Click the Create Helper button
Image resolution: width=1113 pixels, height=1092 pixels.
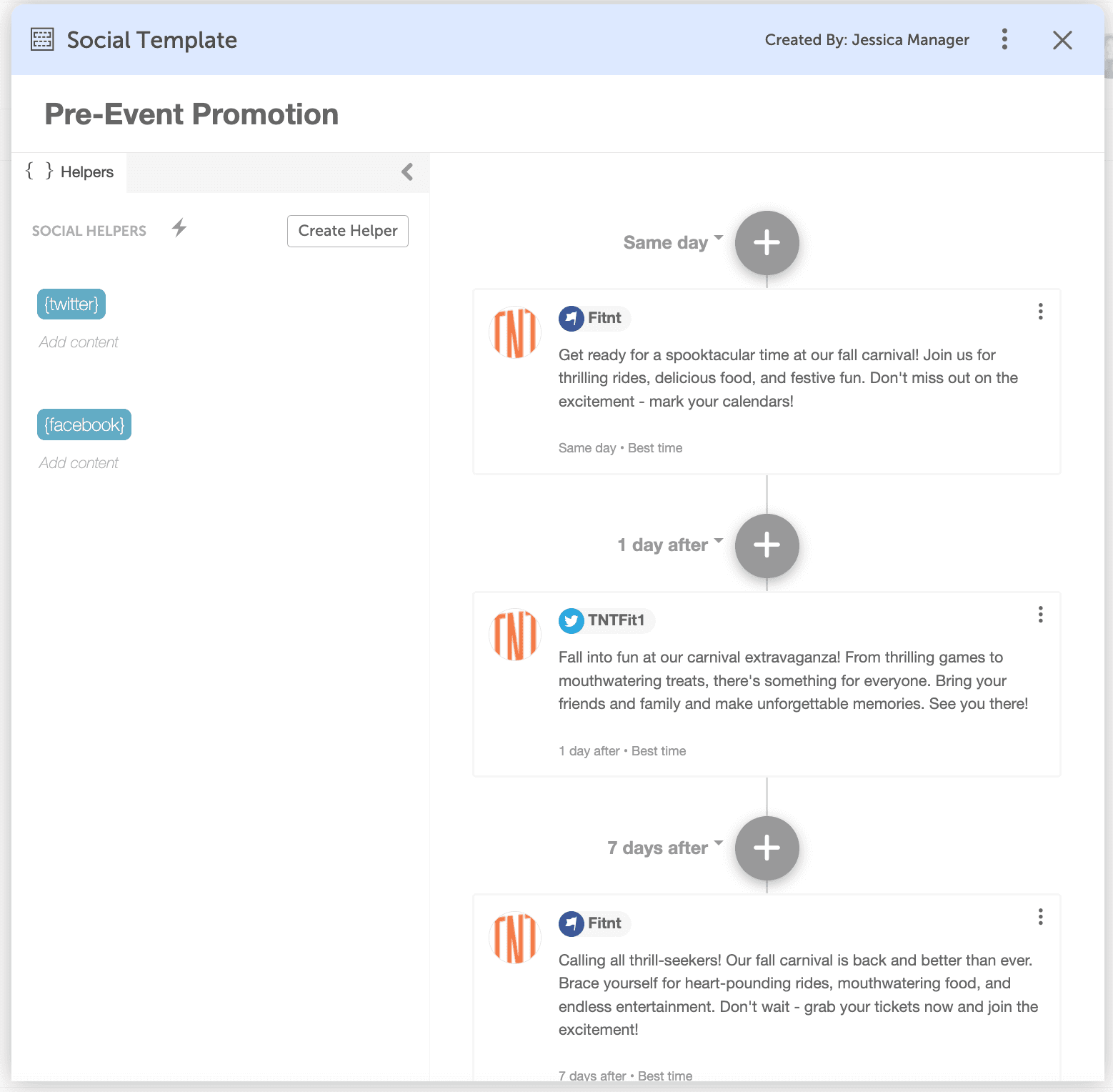point(348,231)
